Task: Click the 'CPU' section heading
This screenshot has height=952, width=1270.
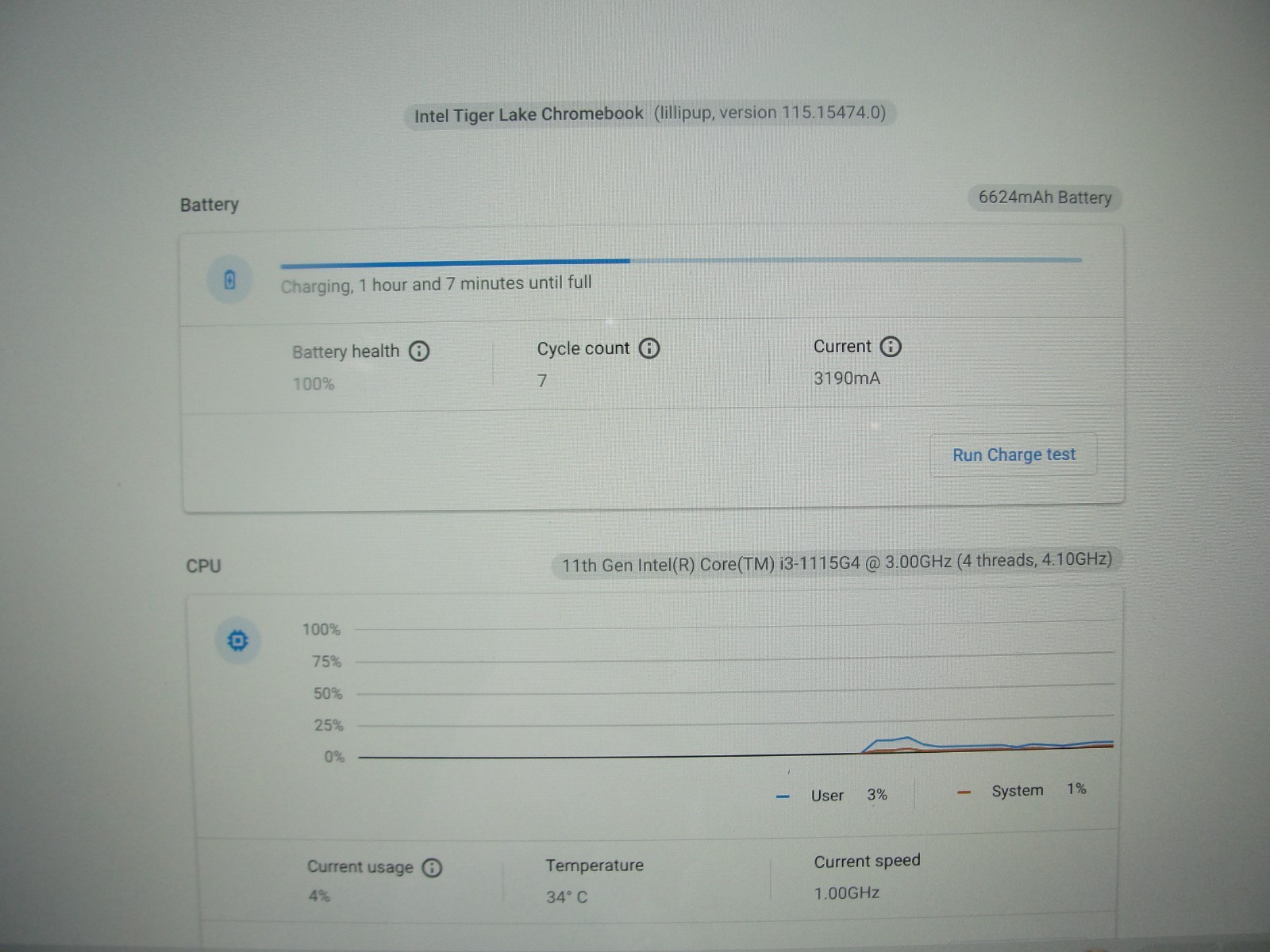Action: pyautogui.click(x=203, y=566)
